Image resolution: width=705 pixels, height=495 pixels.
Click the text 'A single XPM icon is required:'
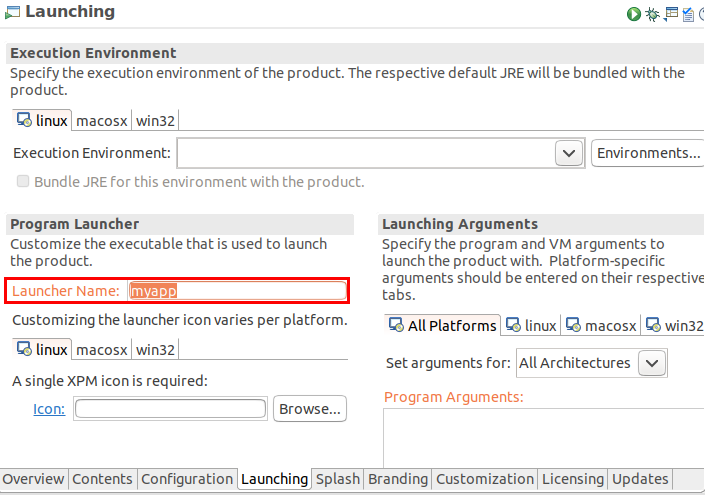click(110, 381)
